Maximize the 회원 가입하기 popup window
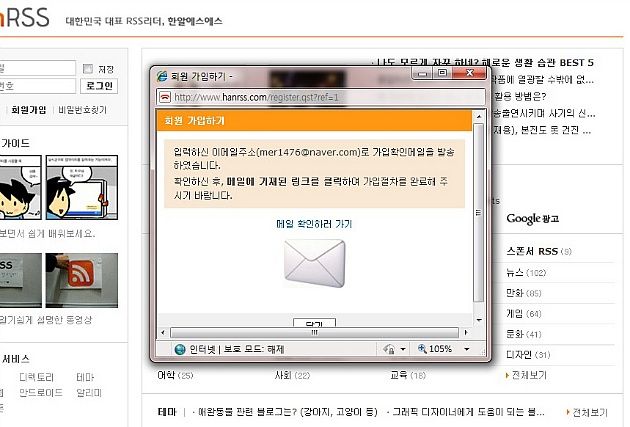 (442, 73)
